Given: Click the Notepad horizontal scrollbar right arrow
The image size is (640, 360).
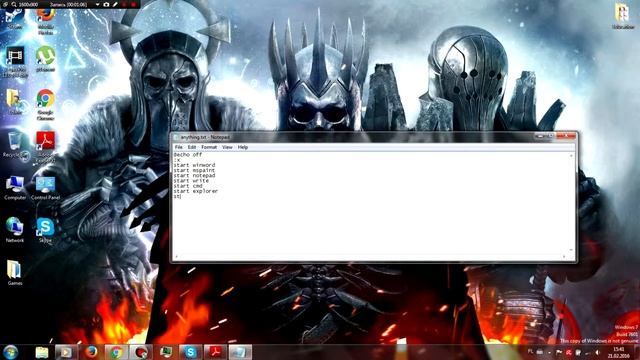Looking at the screenshot, I should click(564, 256).
